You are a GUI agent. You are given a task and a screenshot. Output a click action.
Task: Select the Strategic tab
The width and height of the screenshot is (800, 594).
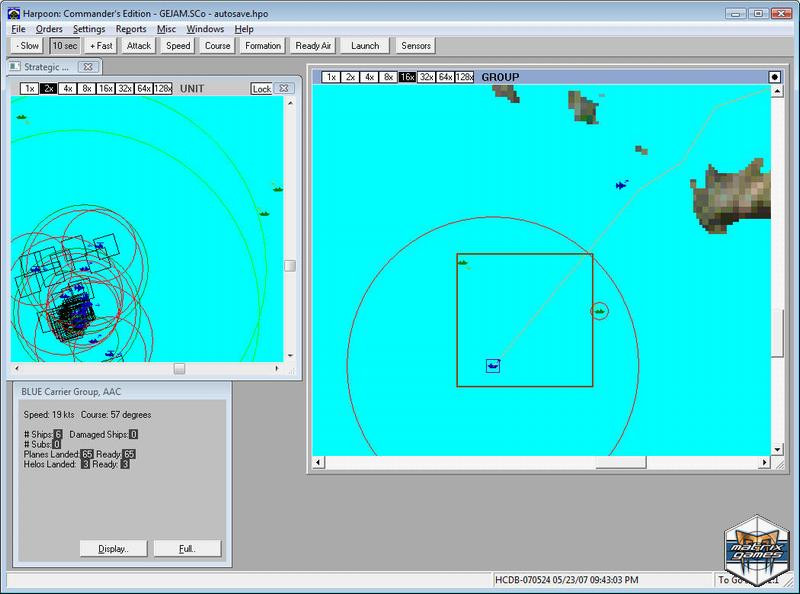(45, 67)
